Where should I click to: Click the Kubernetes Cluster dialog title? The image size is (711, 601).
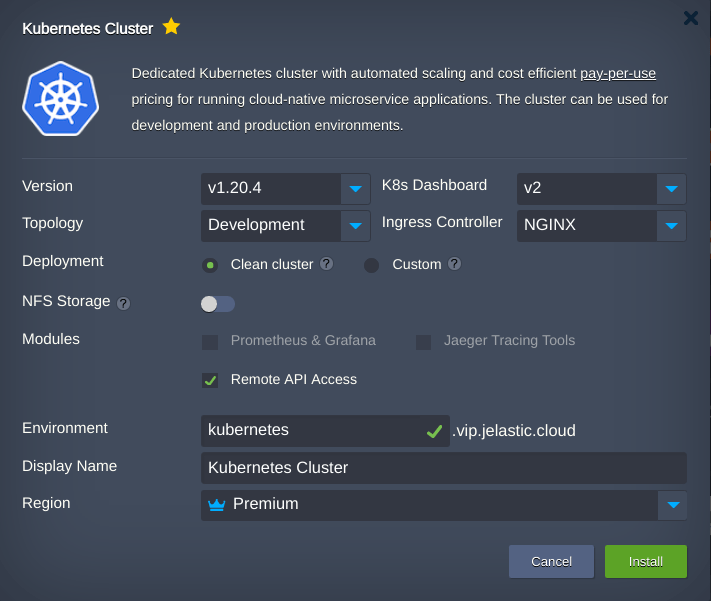coord(88,29)
